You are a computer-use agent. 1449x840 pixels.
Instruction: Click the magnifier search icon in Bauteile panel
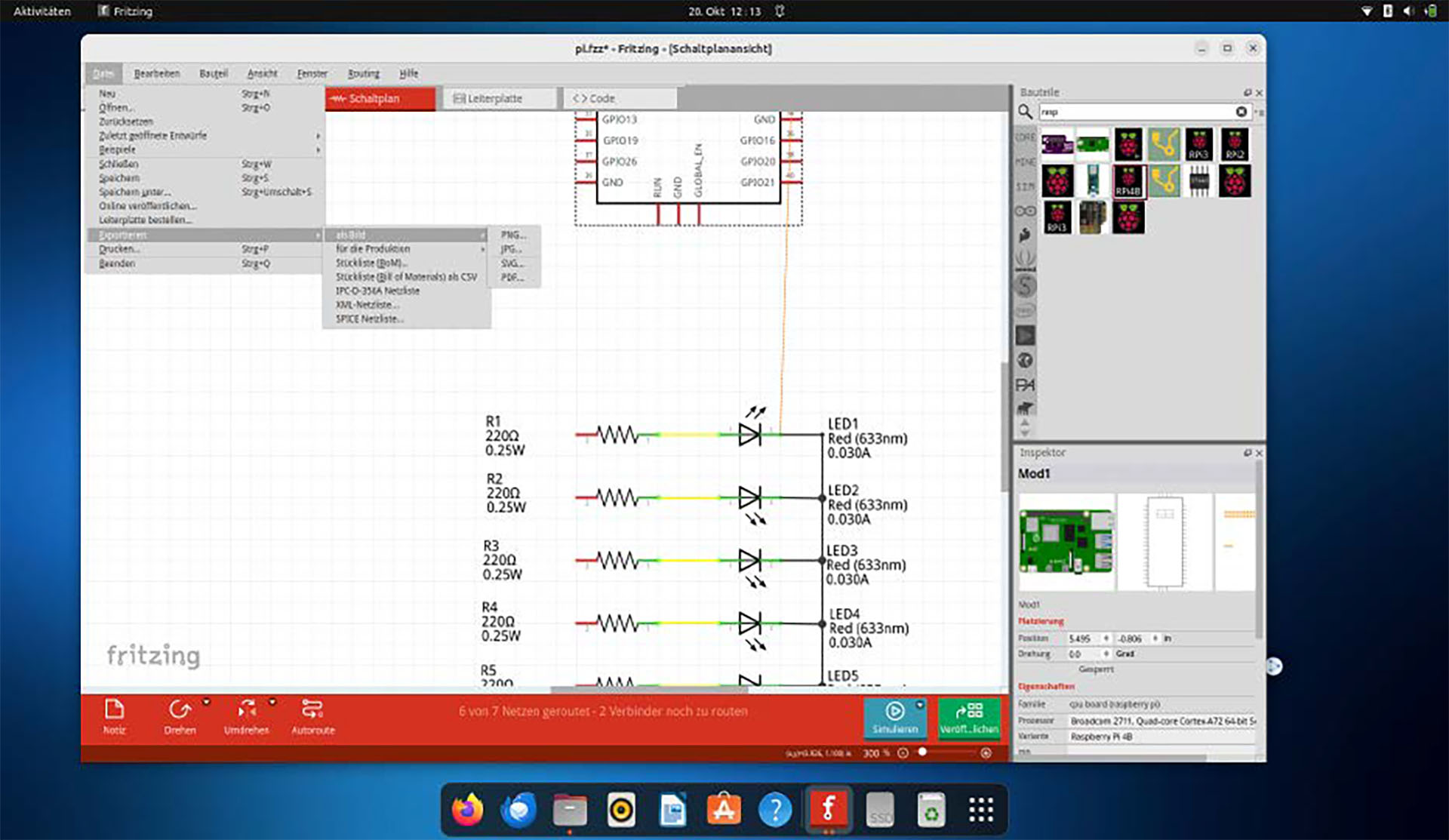[x=1026, y=112]
